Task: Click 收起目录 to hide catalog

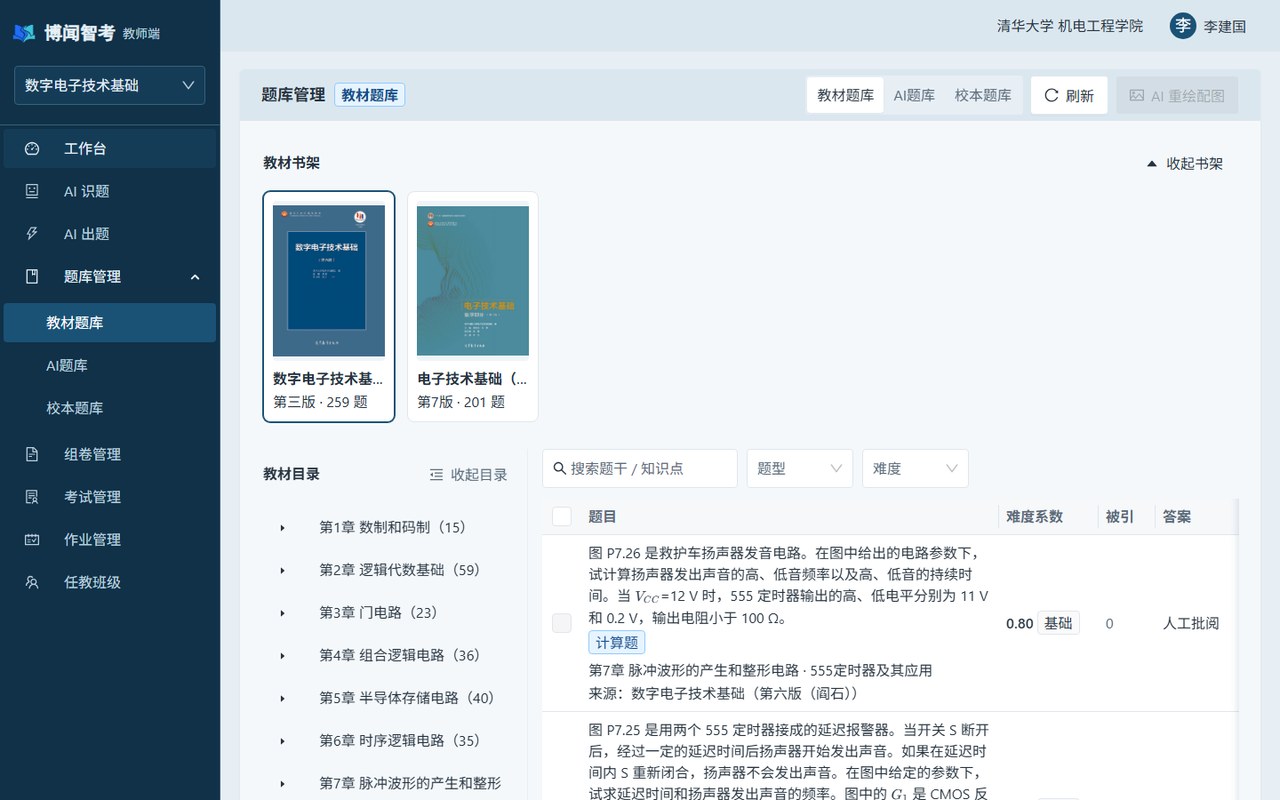Action: (x=468, y=475)
